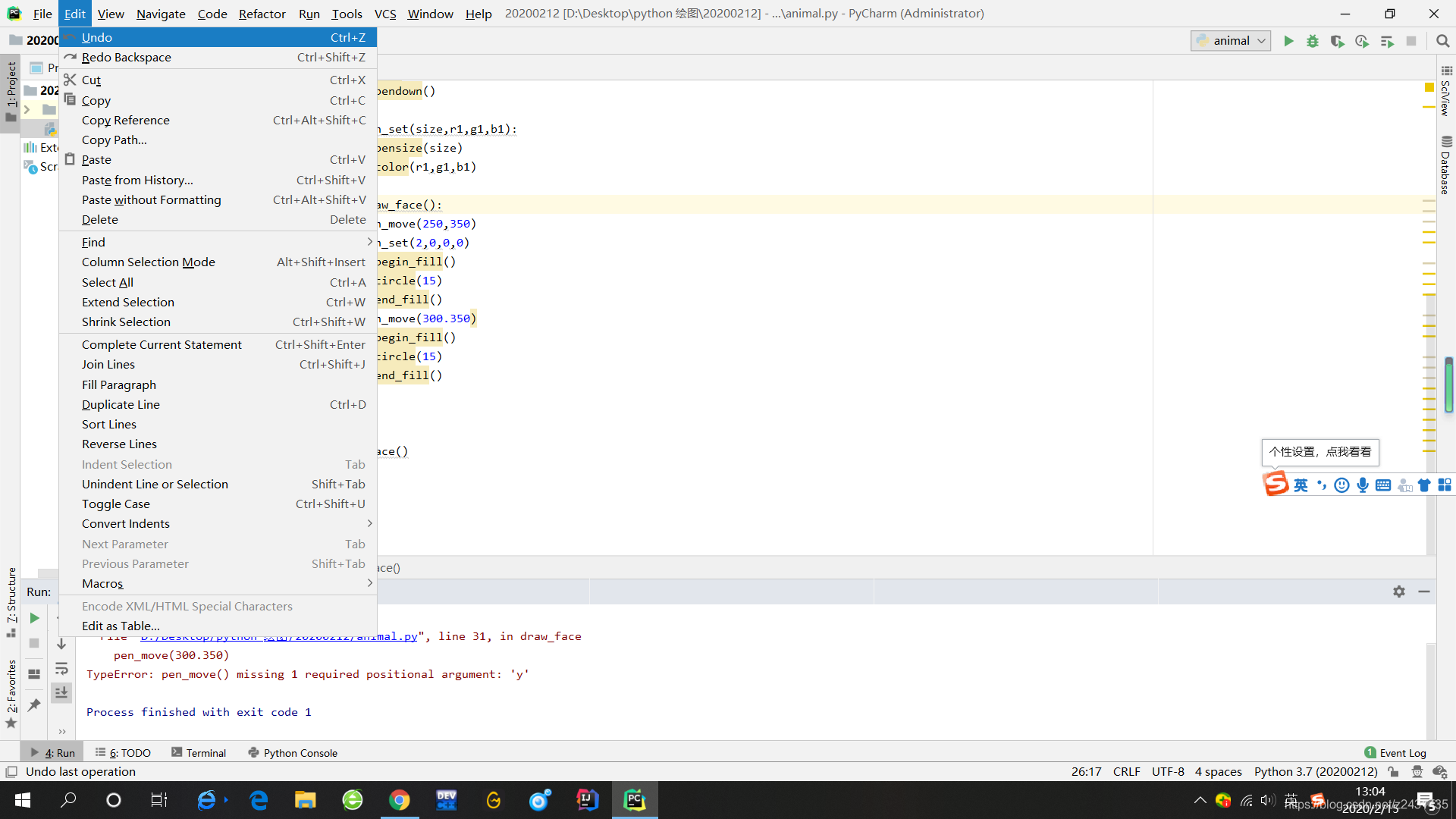The image size is (1456, 819).
Task: Open the Windows Start menu
Action: coord(22,800)
